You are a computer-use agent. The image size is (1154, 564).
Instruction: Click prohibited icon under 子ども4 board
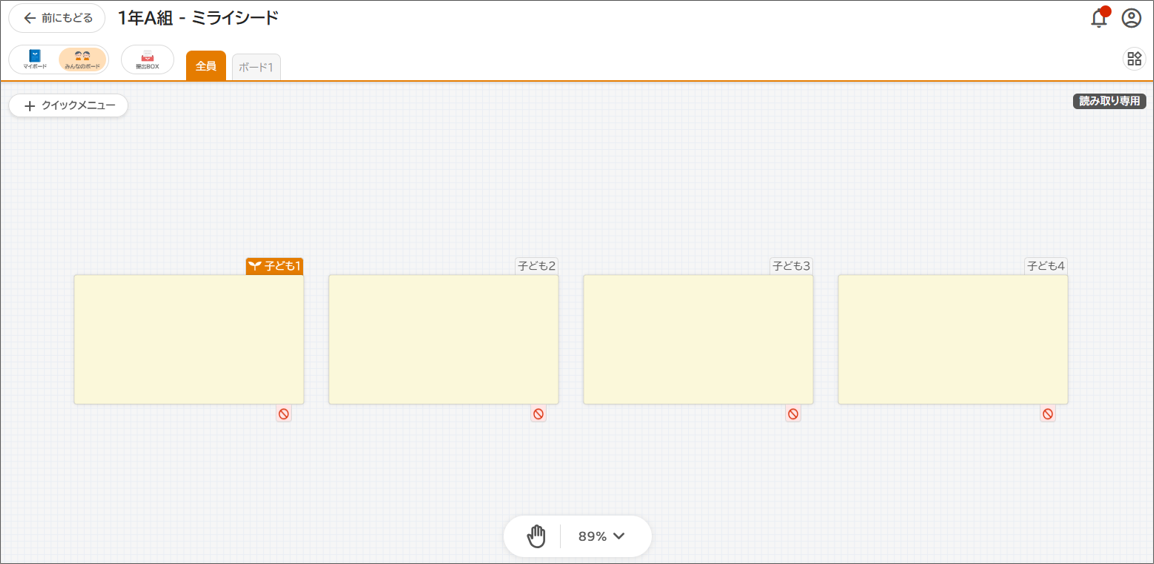1048,414
